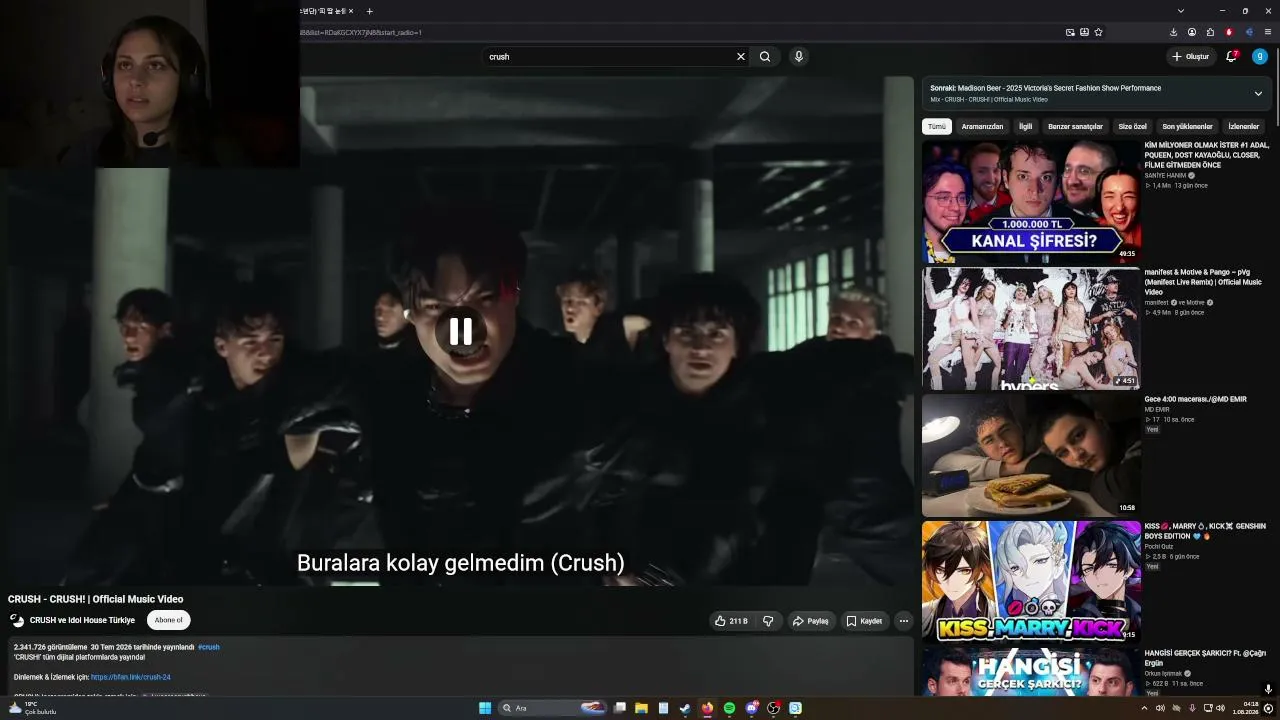Open the Kim Milyoner Olmak İster video thumbnail
The width and height of the screenshot is (1280, 720).
[1031, 201]
